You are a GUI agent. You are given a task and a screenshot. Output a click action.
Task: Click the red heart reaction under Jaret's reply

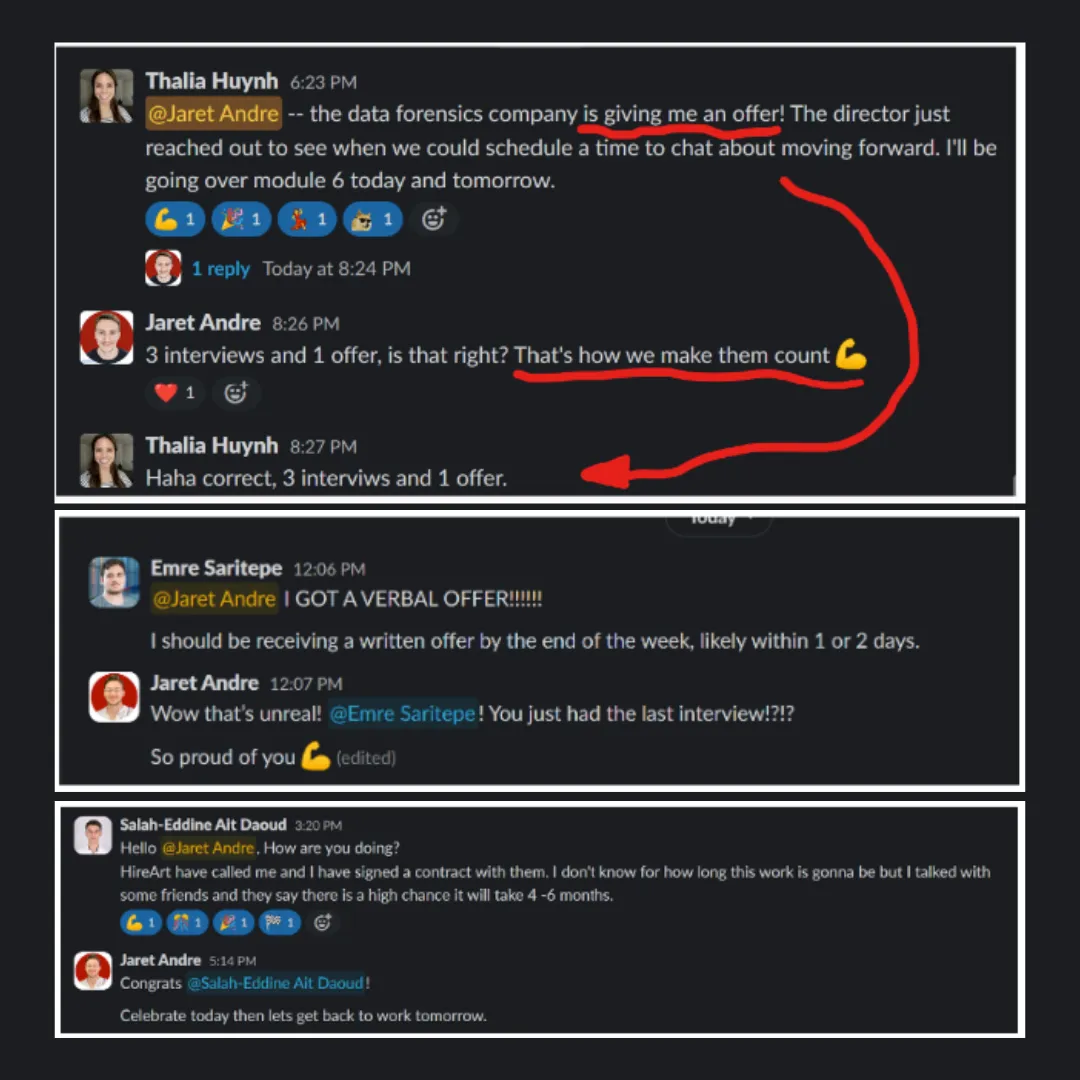point(175,393)
